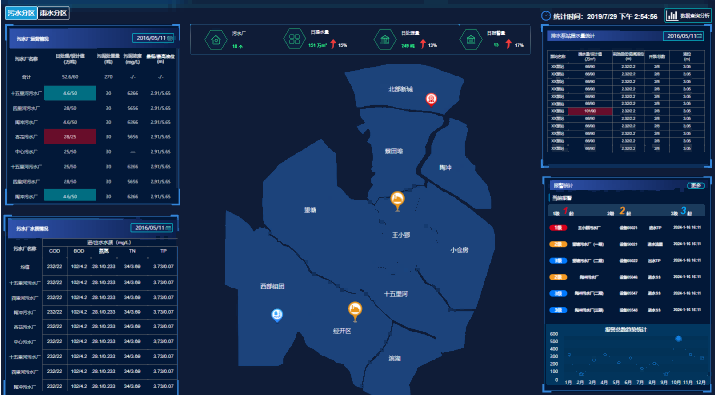The image size is (715, 395).
Task: Click the blue map marker in 西部组团
Action: (x=277, y=315)
